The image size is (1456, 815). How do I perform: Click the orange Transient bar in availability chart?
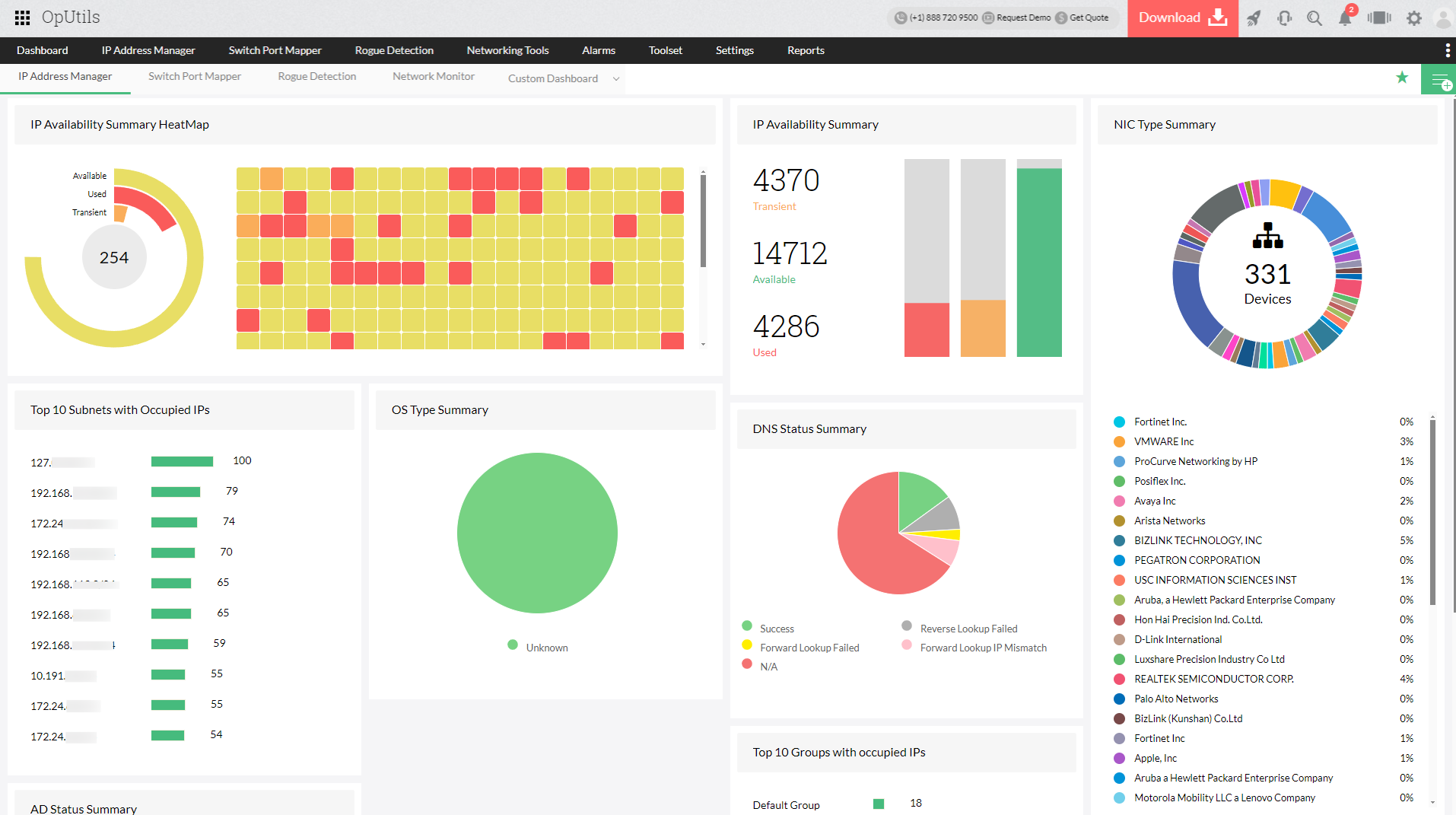tap(983, 328)
